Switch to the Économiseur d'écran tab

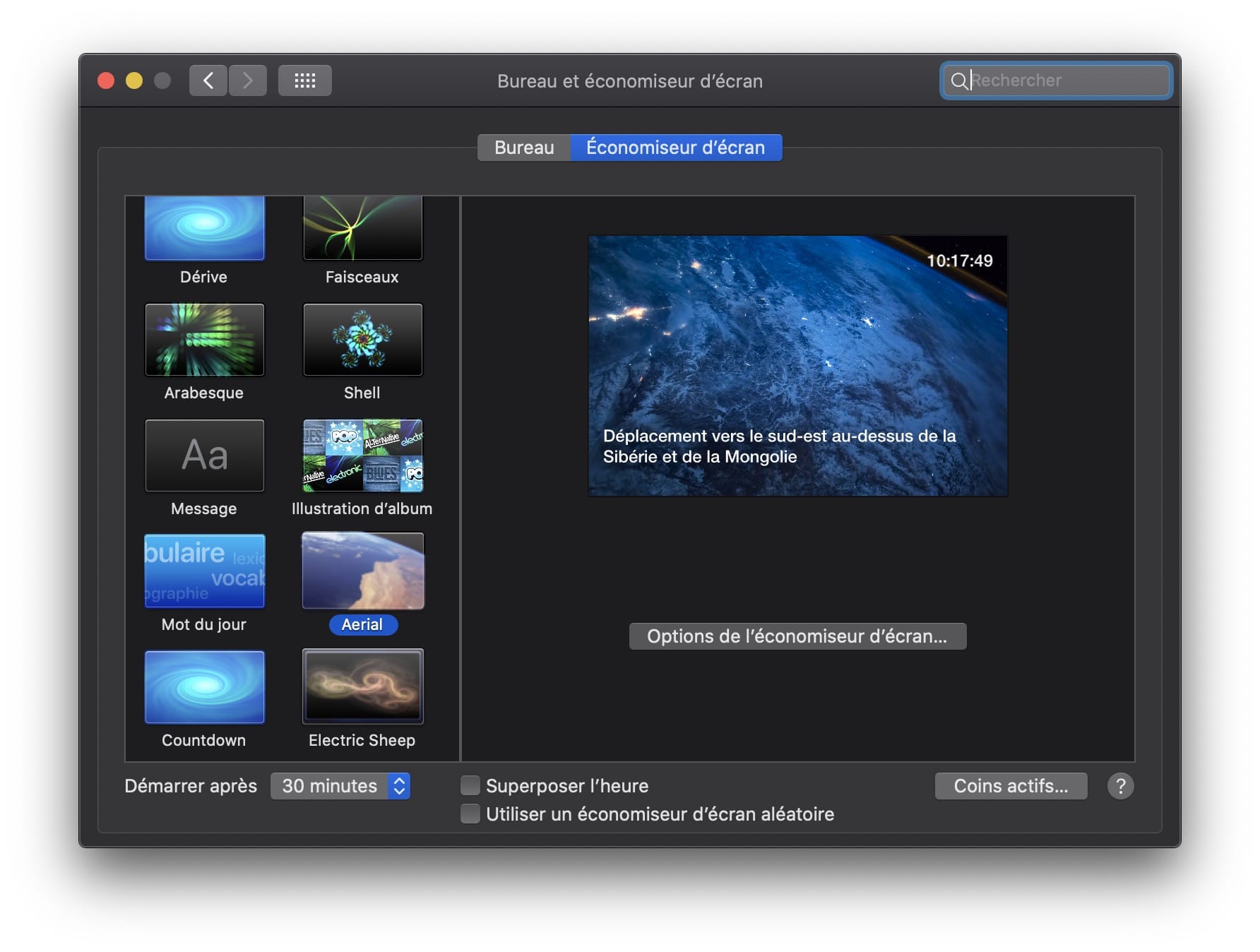pos(676,148)
